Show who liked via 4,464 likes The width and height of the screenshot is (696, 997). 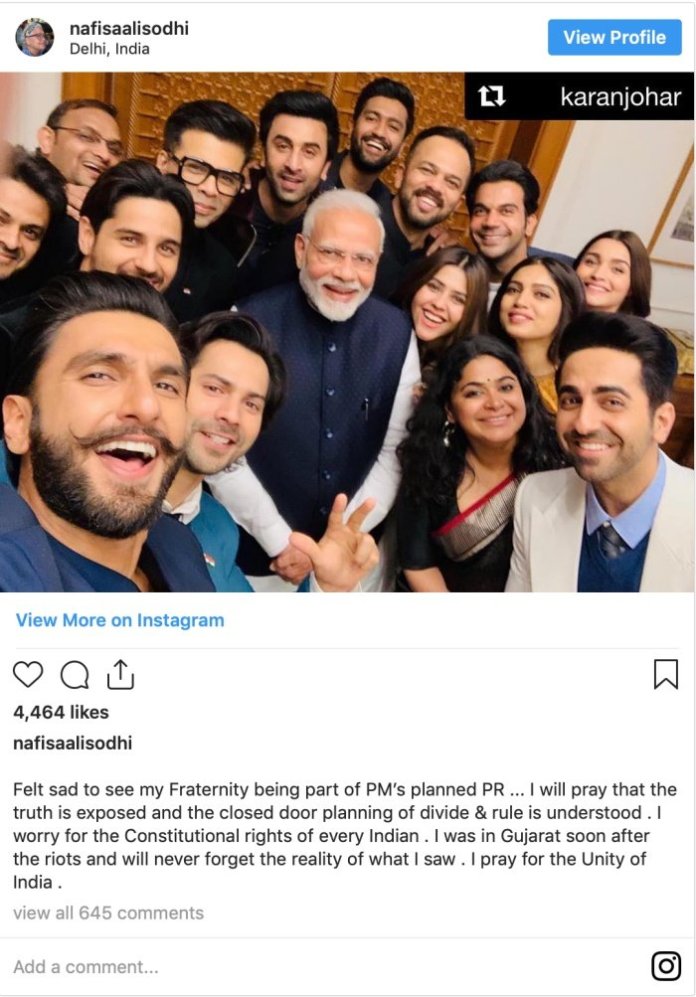pyautogui.click(x=61, y=712)
